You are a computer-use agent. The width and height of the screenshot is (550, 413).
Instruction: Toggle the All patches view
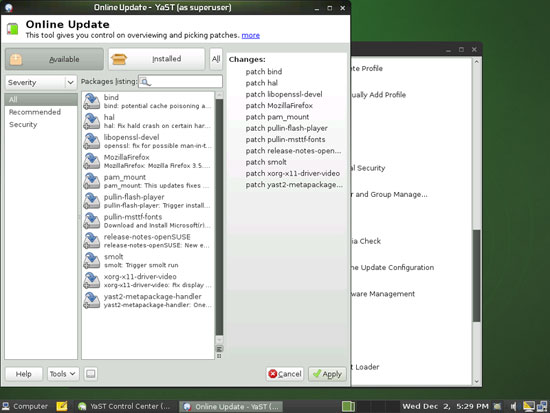pos(216,59)
